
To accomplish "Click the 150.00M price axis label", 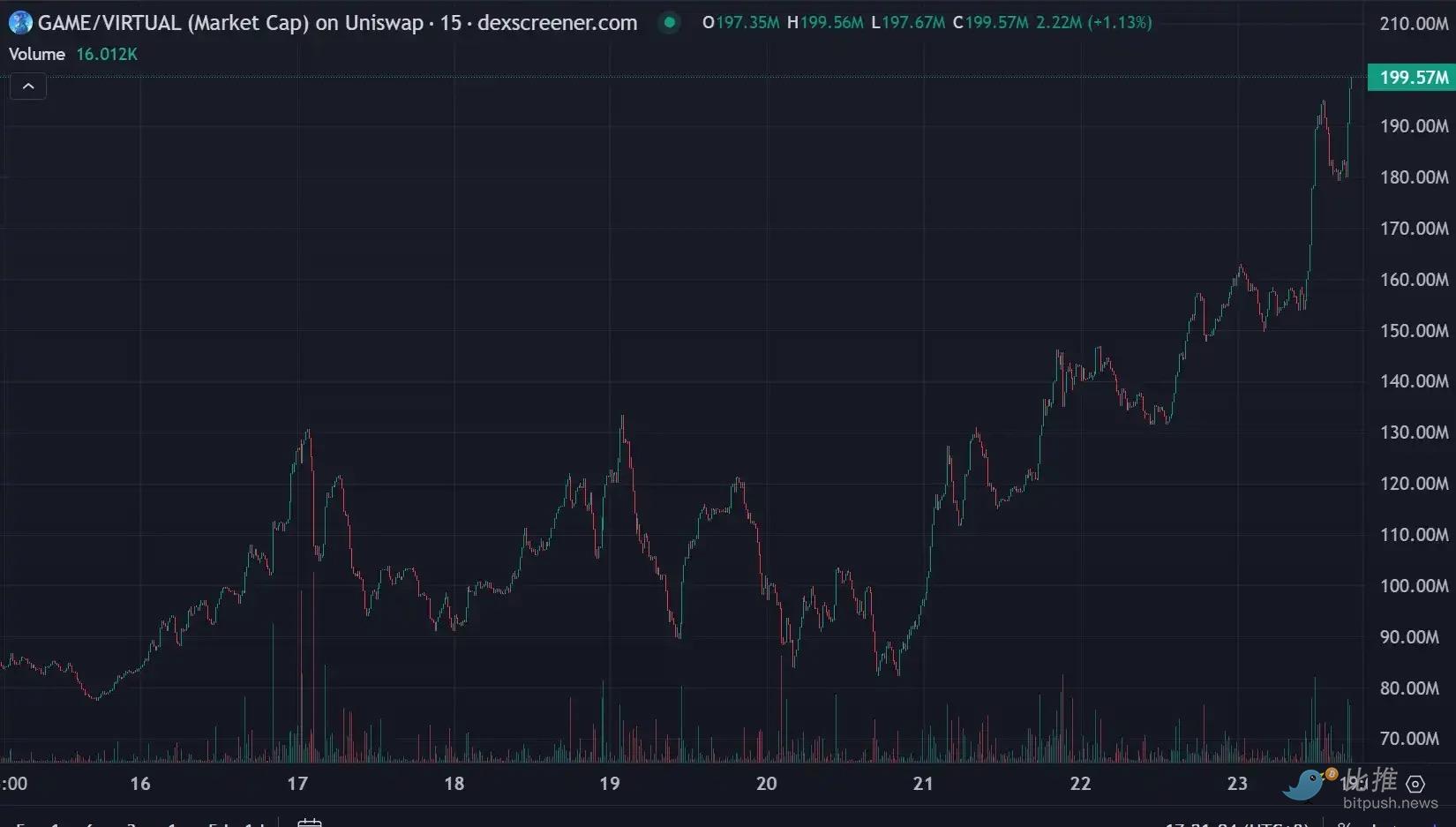I will pyautogui.click(x=1414, y=331).
